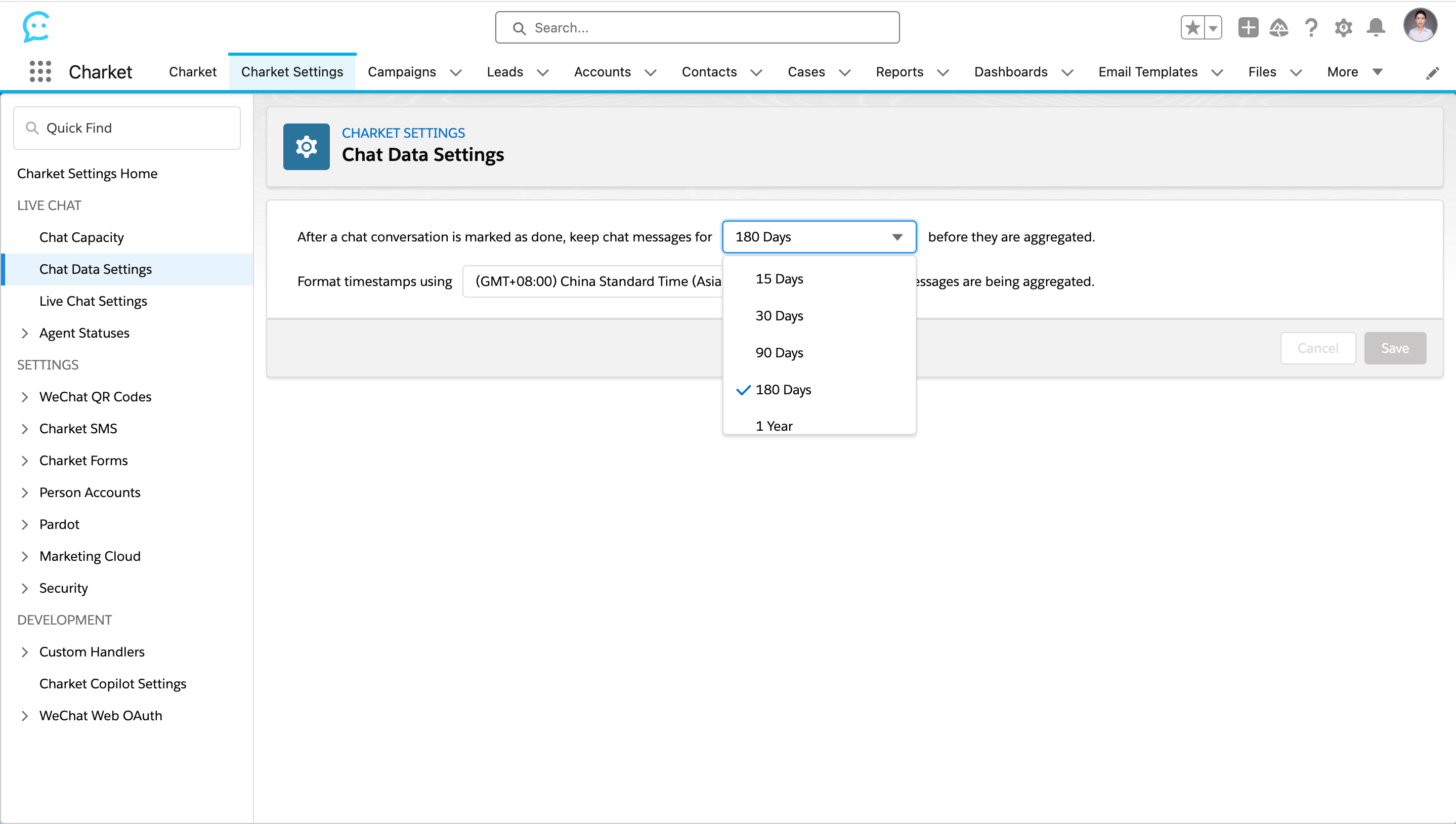Viewport: 1456px width, 824px height.
Task: Click the global search magnifier icon
Action: tap(519, 28)
